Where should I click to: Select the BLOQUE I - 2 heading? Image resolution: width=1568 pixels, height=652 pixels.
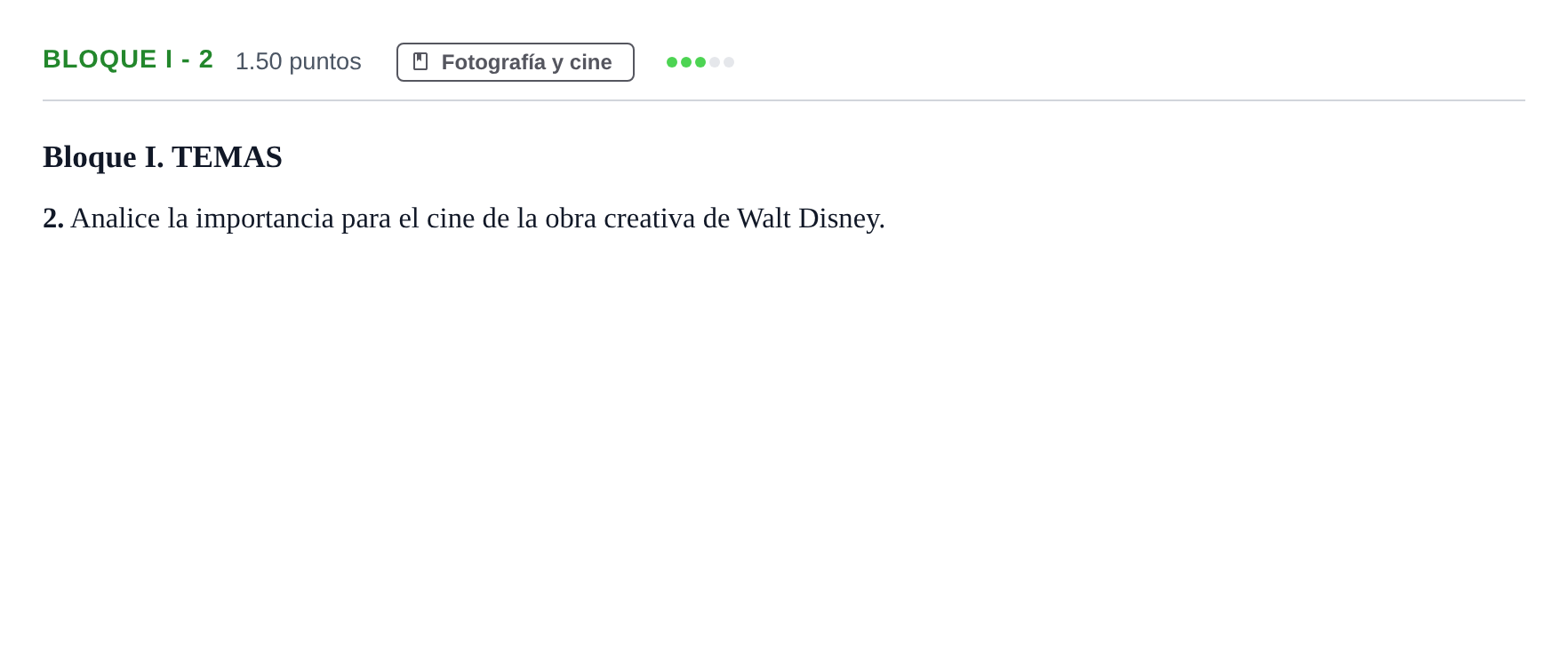128,60
